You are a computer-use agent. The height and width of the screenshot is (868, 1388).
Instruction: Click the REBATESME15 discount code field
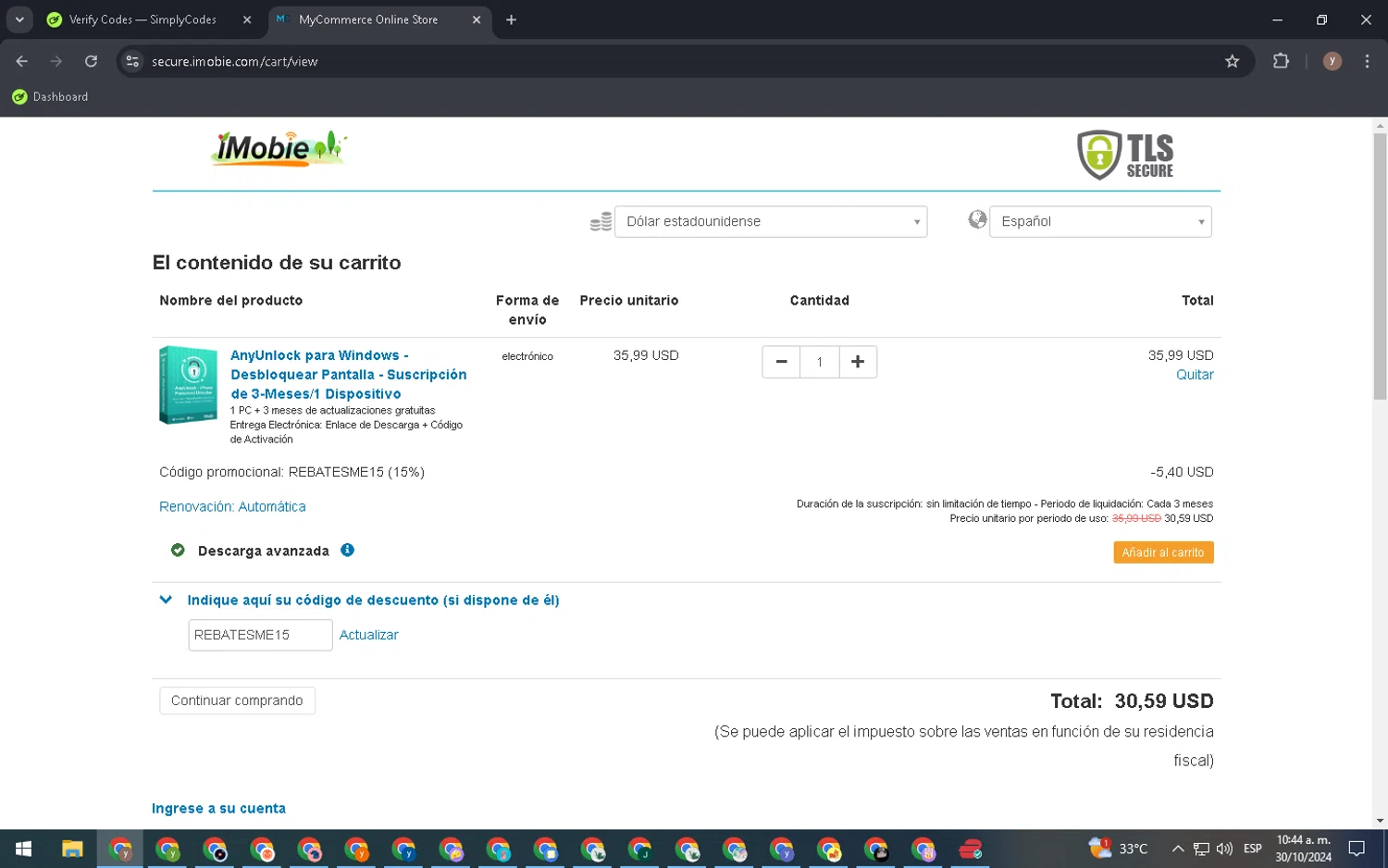[x=260, y=635]
